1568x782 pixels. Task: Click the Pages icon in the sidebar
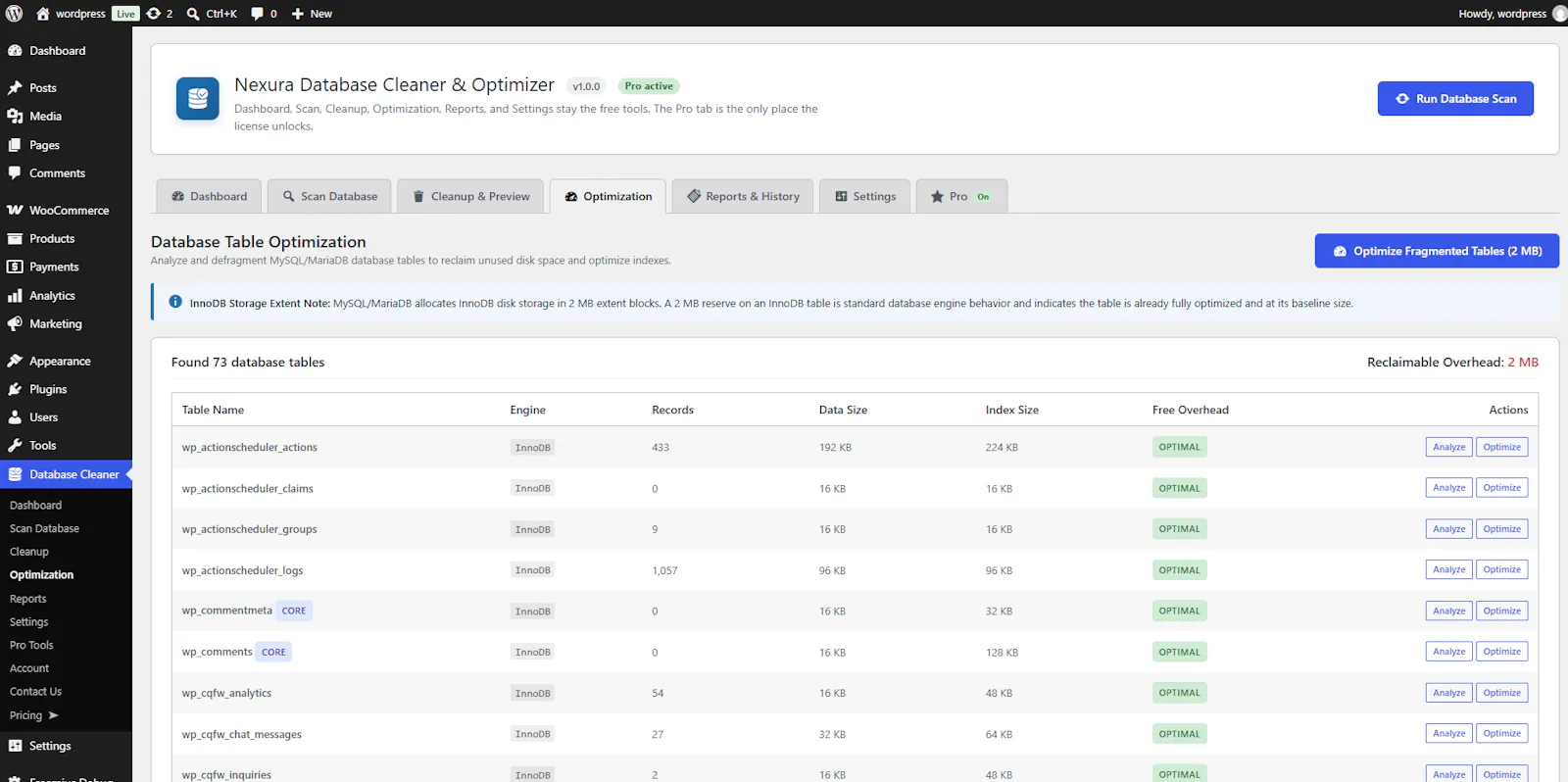tap(15, 145)
